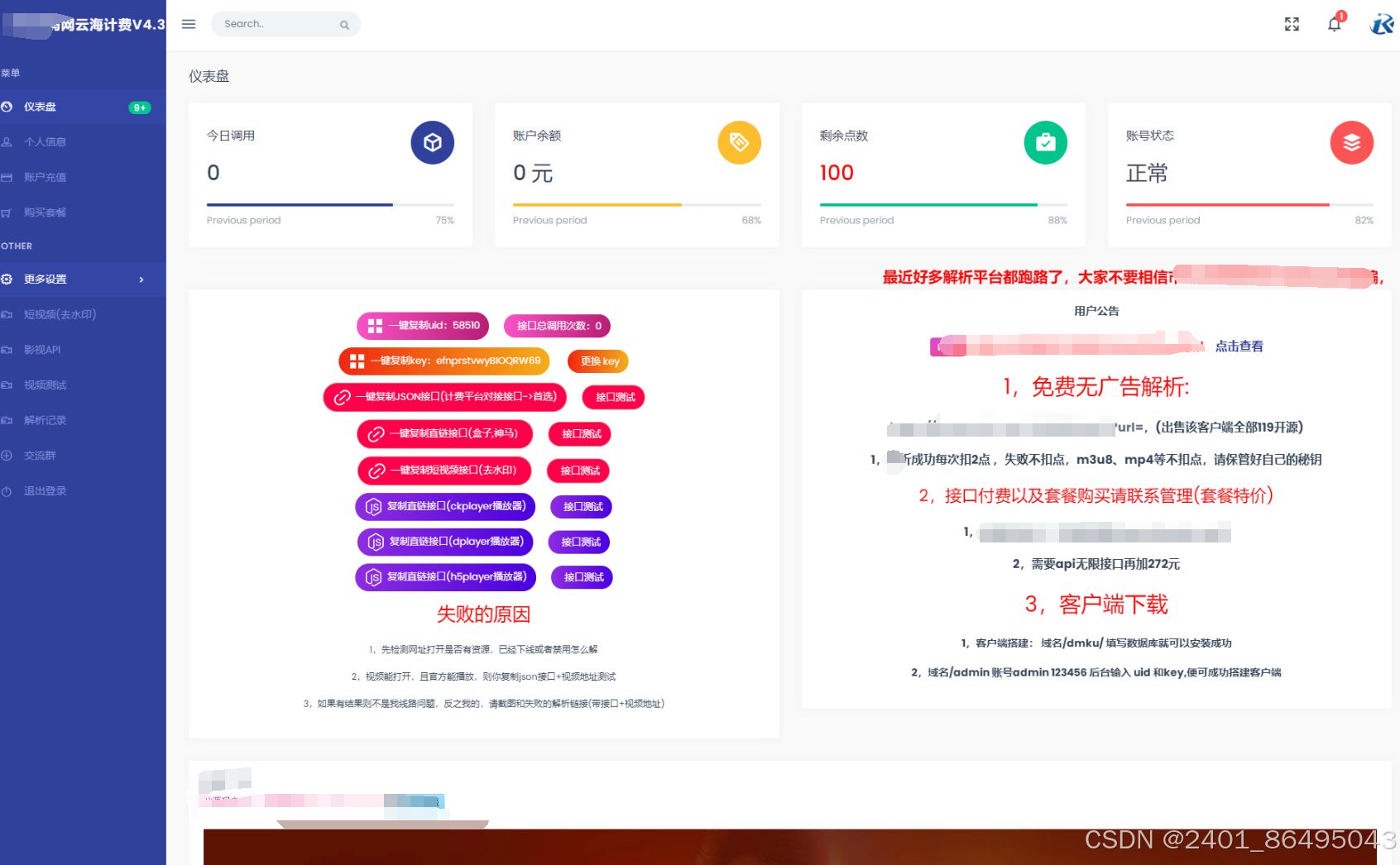Click the 一键复制uid button

click(423, 325)
